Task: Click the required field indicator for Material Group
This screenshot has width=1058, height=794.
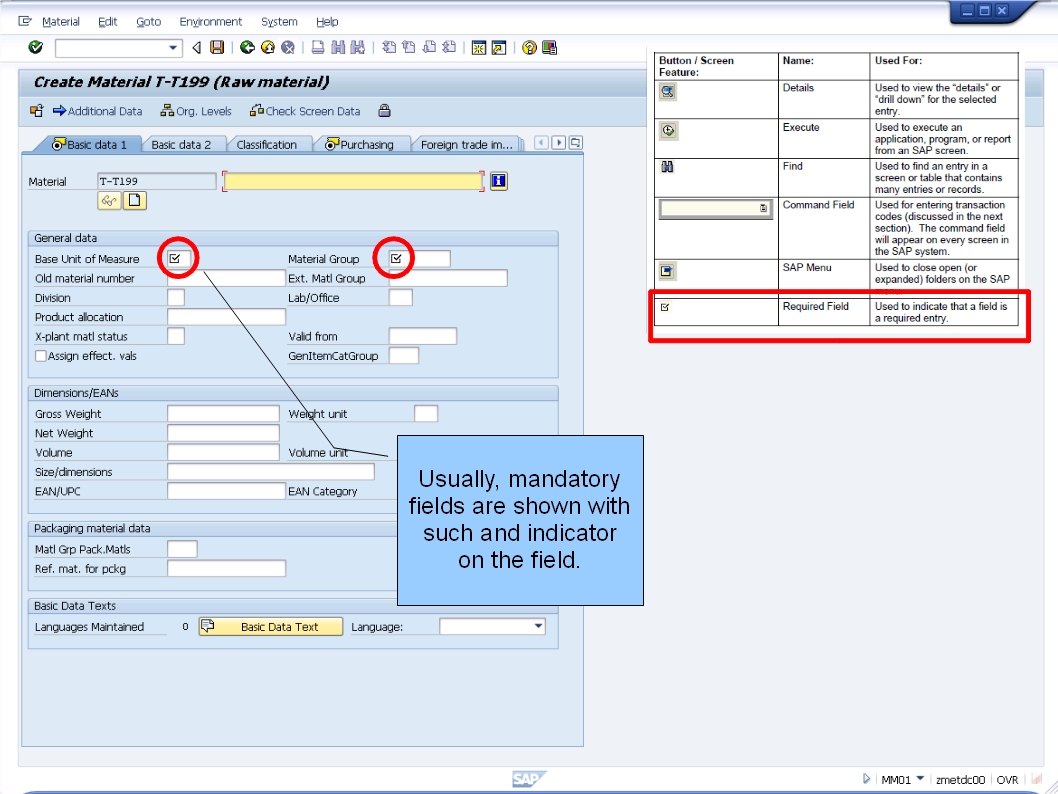Action: (x=395, y=257)
